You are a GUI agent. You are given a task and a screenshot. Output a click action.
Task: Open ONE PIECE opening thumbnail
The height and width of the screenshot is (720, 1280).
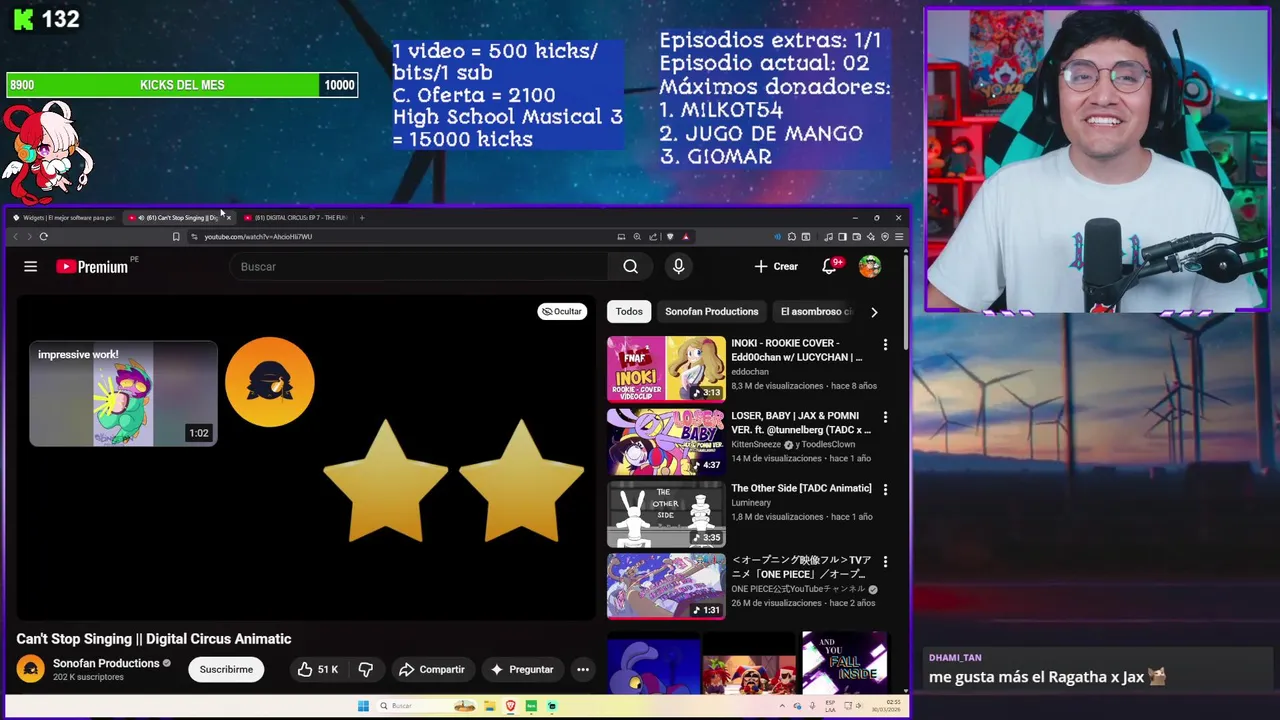coord(666,586)
